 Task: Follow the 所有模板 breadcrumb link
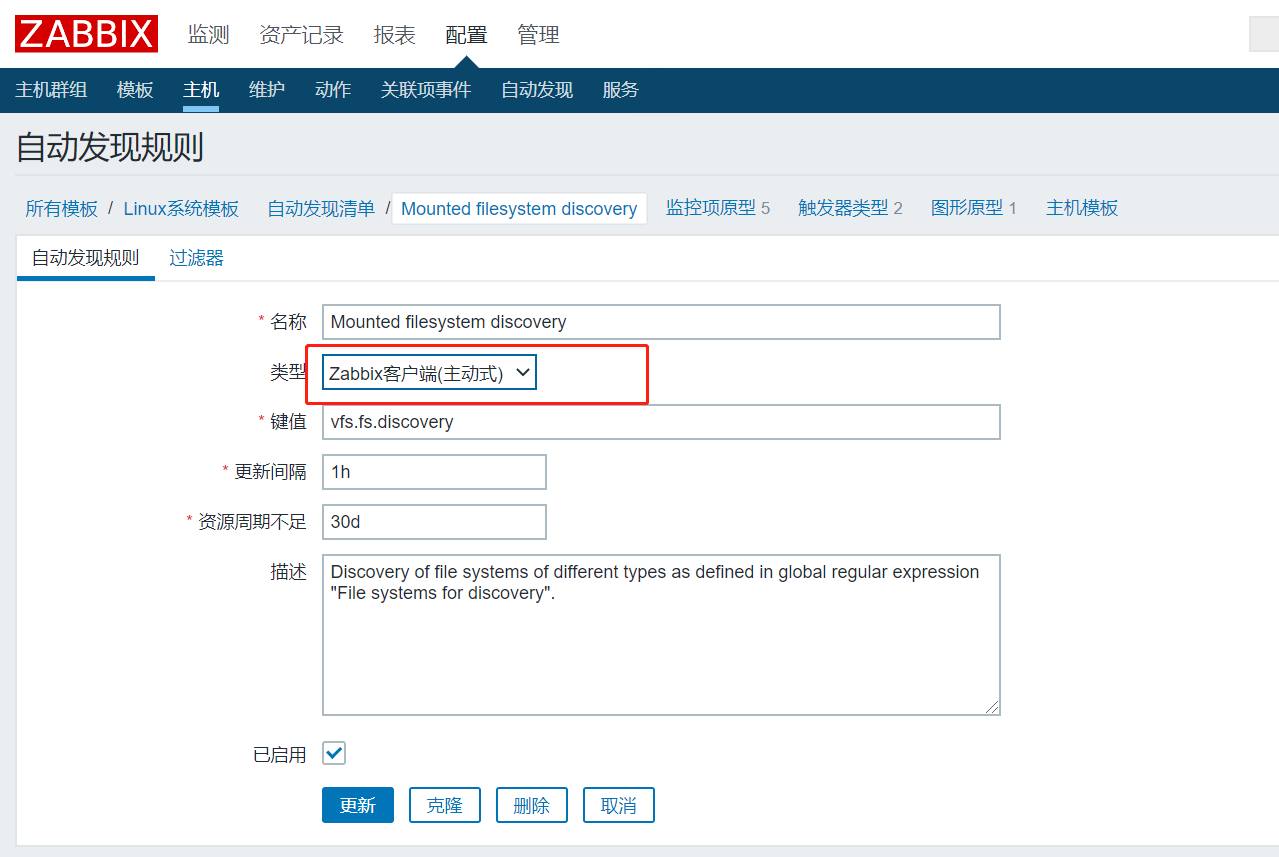coord(62,208)
